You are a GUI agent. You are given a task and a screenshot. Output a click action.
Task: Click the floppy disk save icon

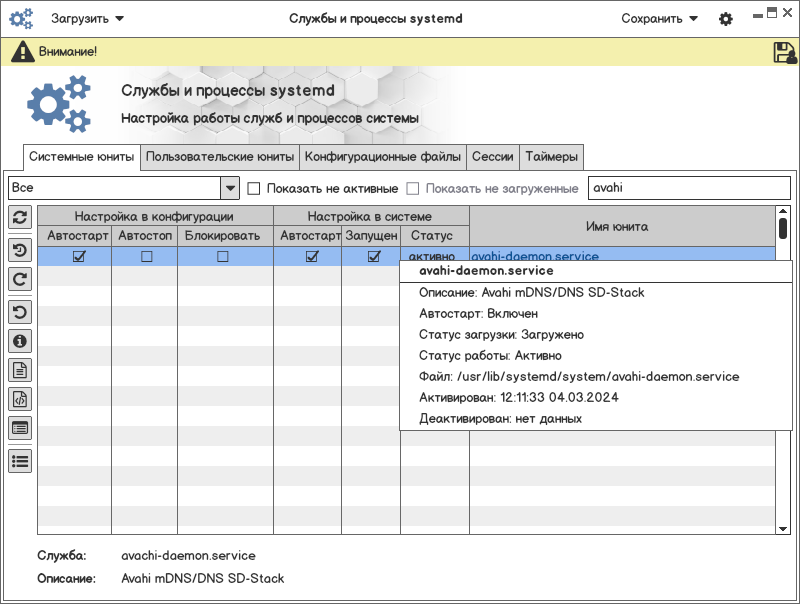click(x=784, y=53)
